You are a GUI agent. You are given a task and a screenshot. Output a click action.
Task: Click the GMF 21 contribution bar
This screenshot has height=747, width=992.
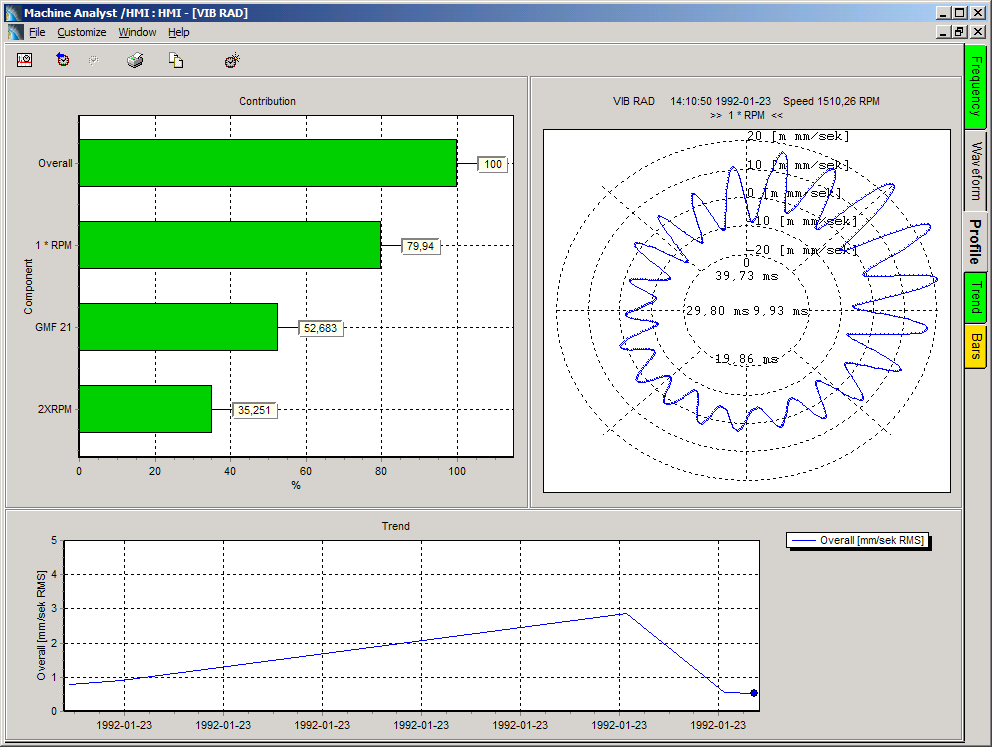(x=178, y=327)
